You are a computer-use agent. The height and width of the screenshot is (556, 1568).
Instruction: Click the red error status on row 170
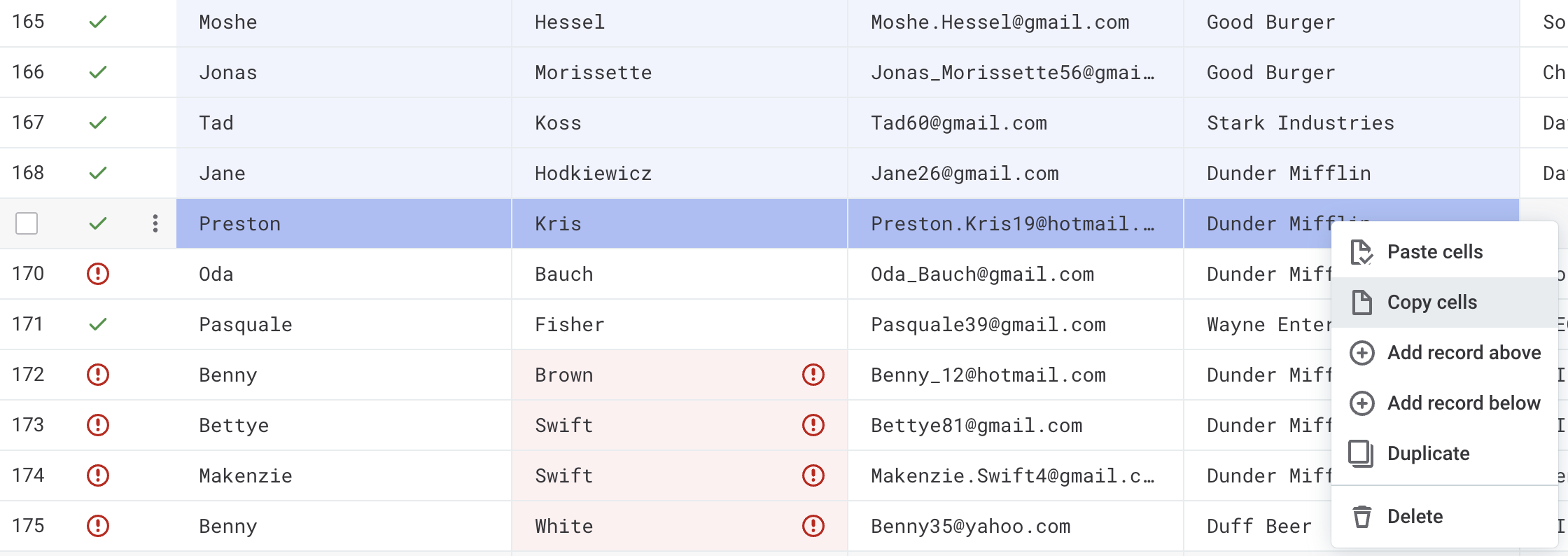pyautogui.click(x=98, y=274)
